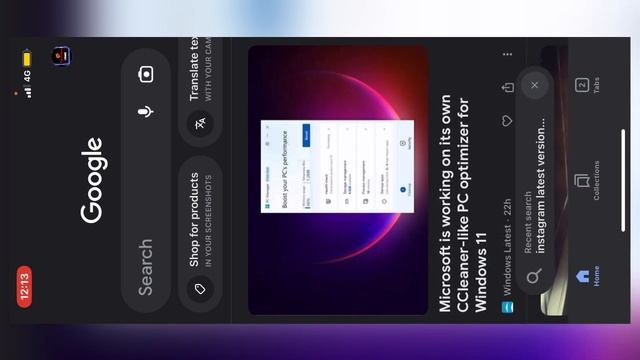Open the Tabs view with 2 tabs
This screenshot has width=640, height=360.
pyautogui.click(x=587, y=85)
